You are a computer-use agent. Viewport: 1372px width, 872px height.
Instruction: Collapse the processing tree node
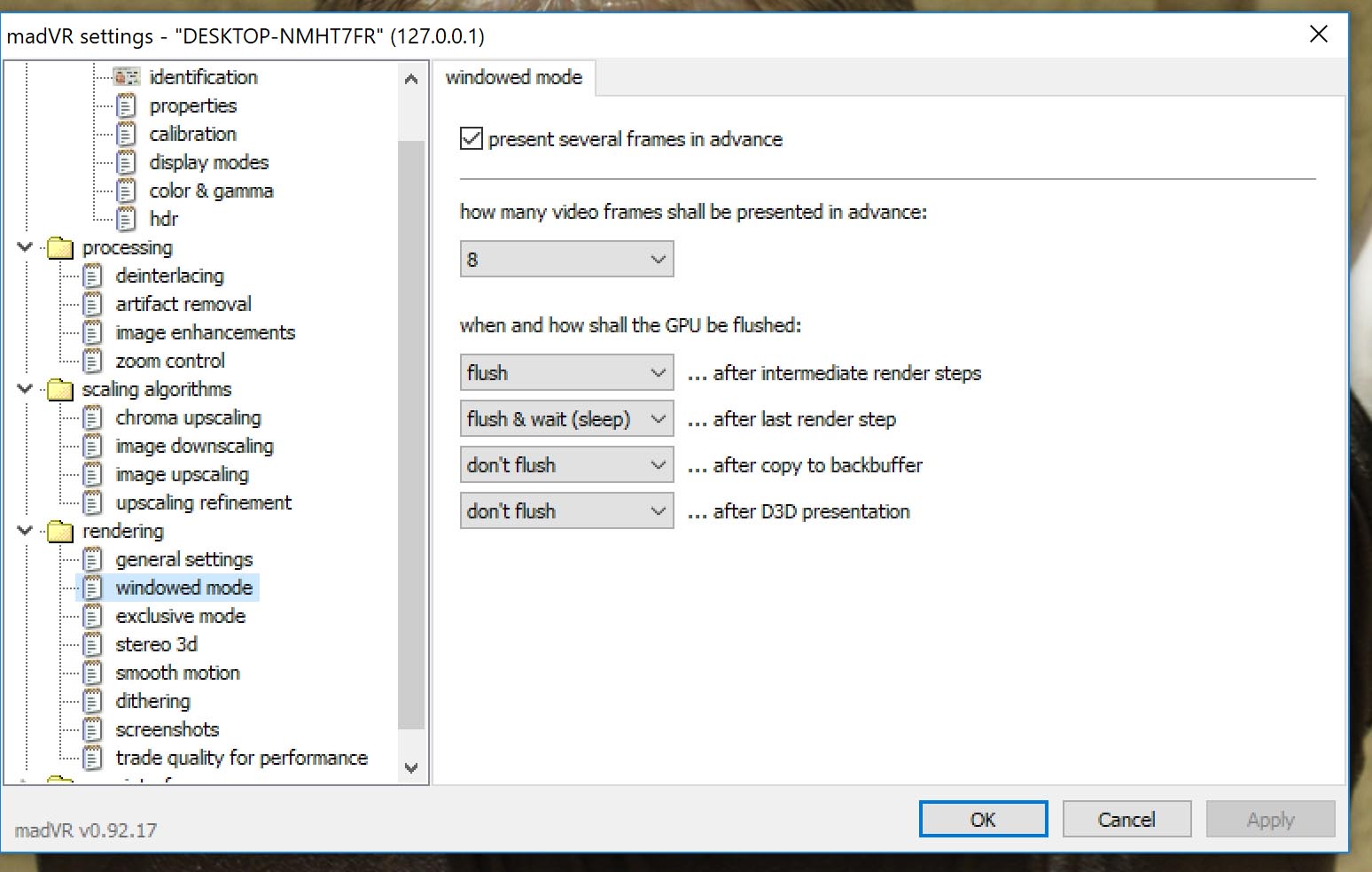[25, 247]
